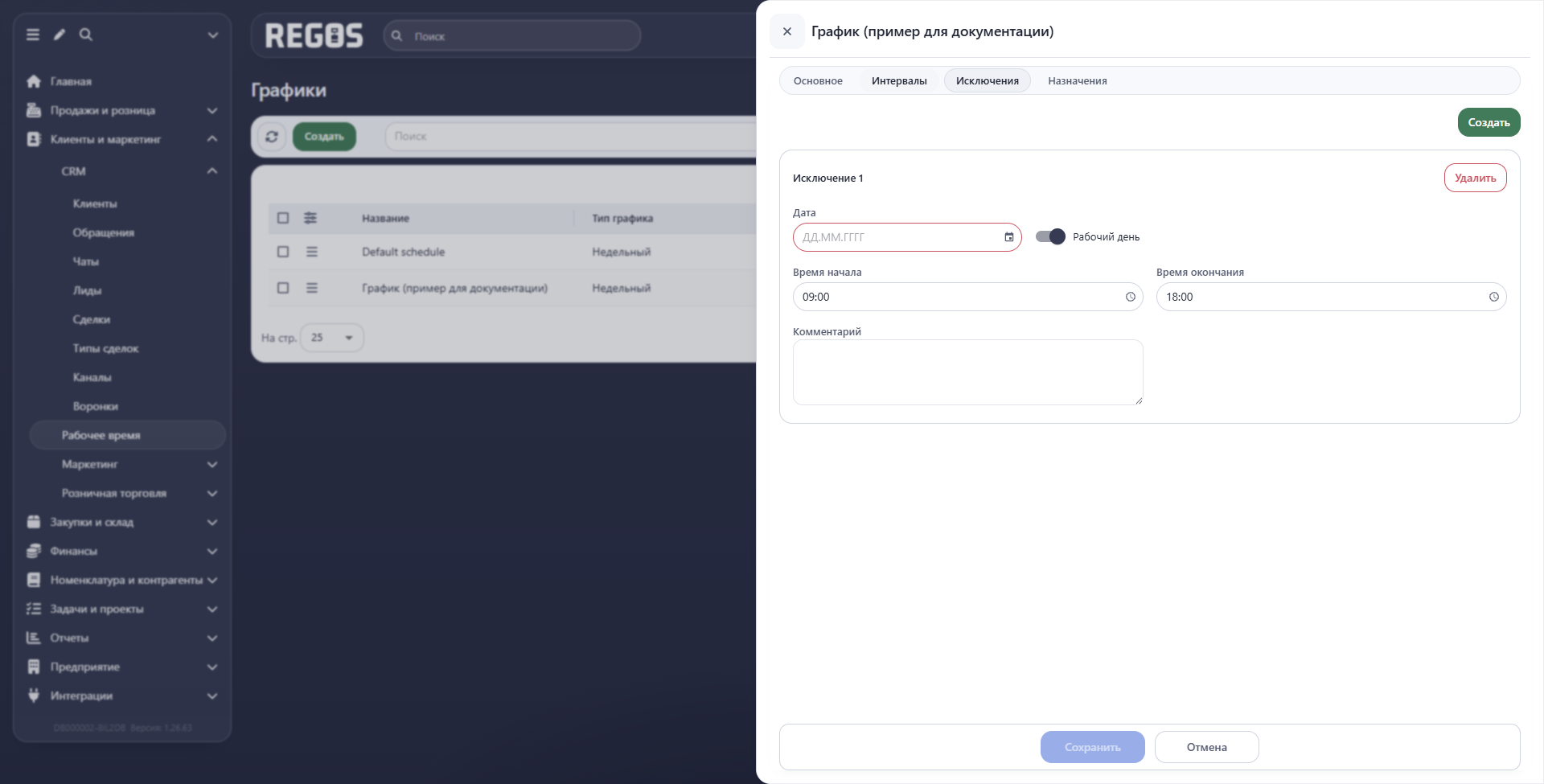The image size is (1544, 784).
Task: Click the Финансы coins icon
Action: 34,551
